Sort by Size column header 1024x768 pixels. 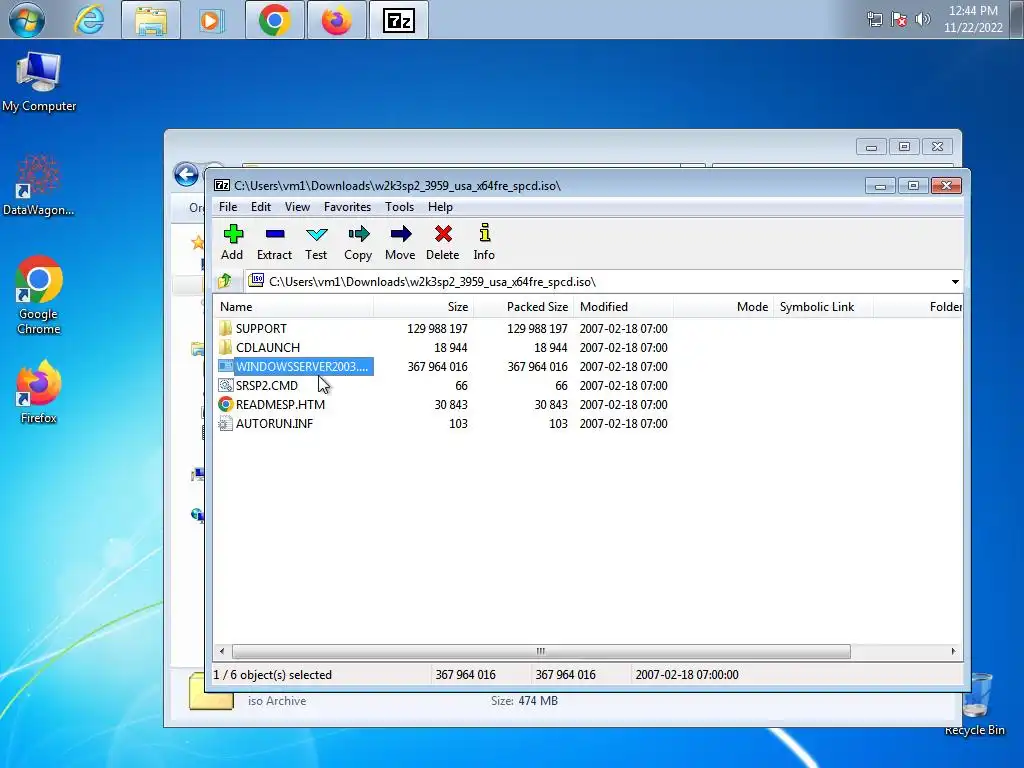coord(423,307)
